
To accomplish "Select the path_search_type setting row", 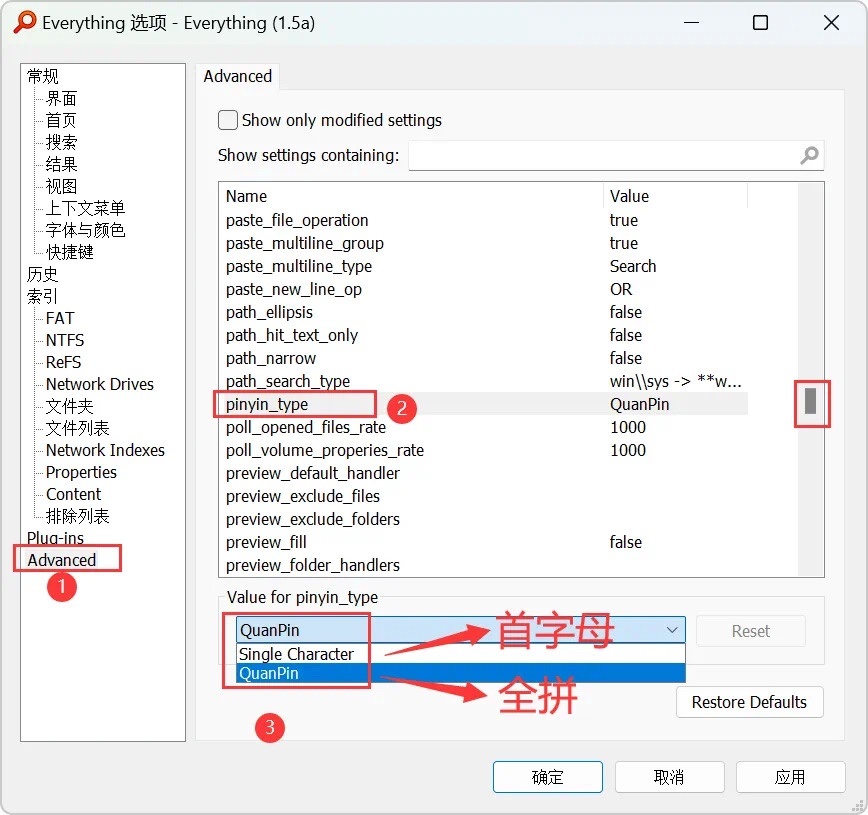I will [x=484, y=381].
